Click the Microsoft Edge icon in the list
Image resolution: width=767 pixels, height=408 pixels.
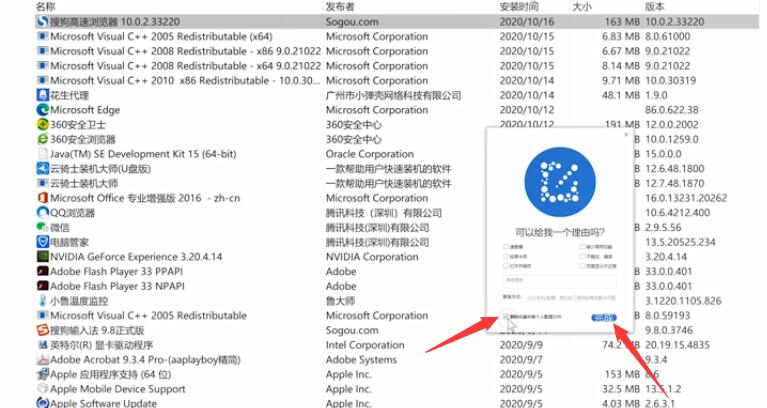pos(43,110)
